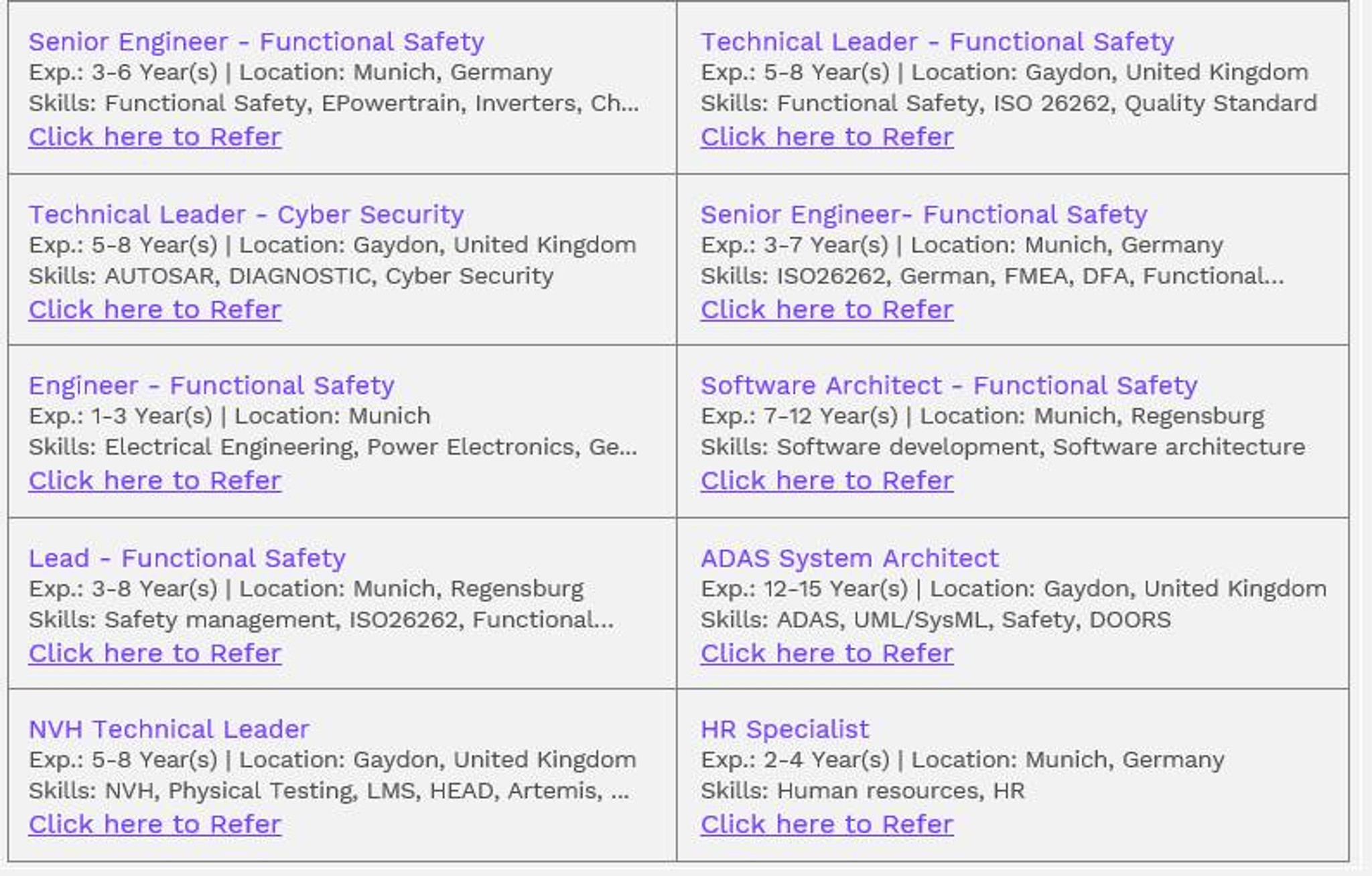Image resolution: width=1372 pixels, height=876 pixels.
Task: Open HR Specialist job title
Action: point(784,729)
